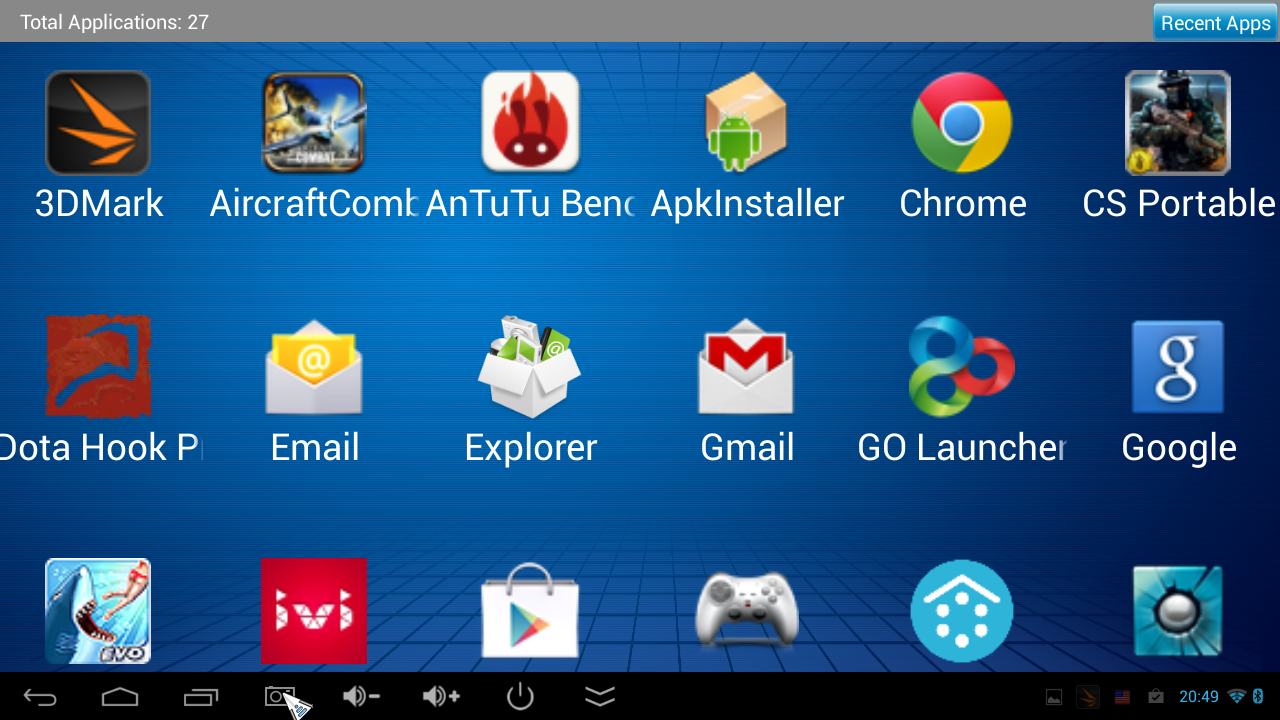
Task: Open the Smash Hit glass ball game
Action: (x=1178, y=611)
